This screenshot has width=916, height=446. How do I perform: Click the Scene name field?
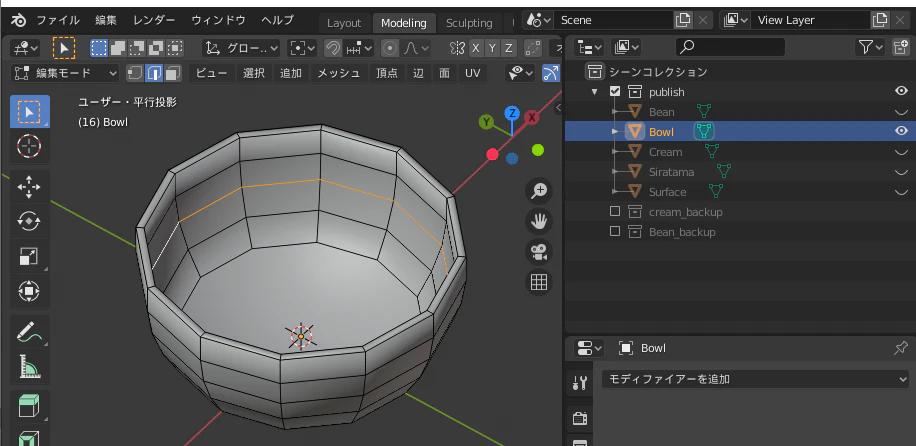613,20
